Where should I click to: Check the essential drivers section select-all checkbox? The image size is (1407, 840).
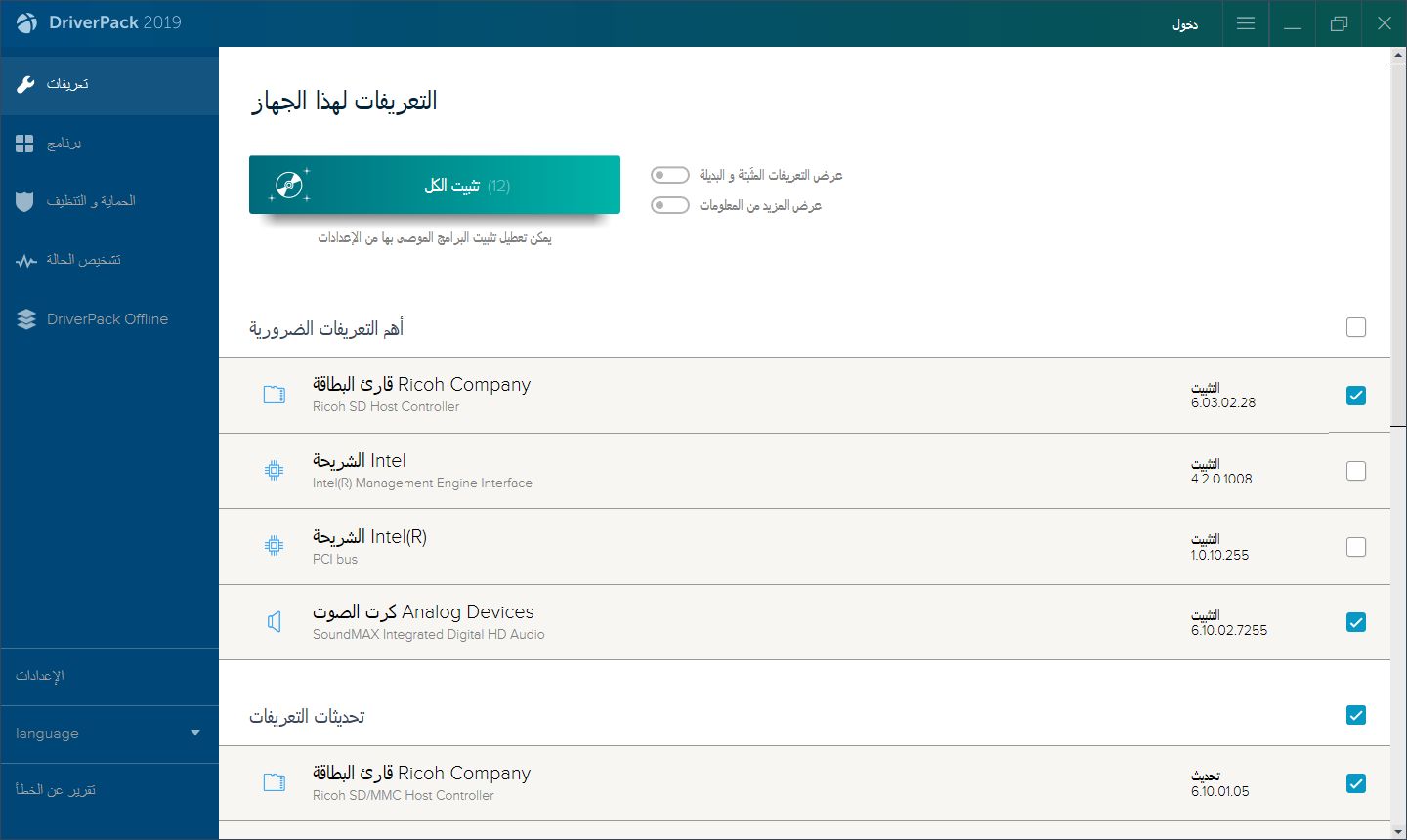click(x=1356, y=327)
